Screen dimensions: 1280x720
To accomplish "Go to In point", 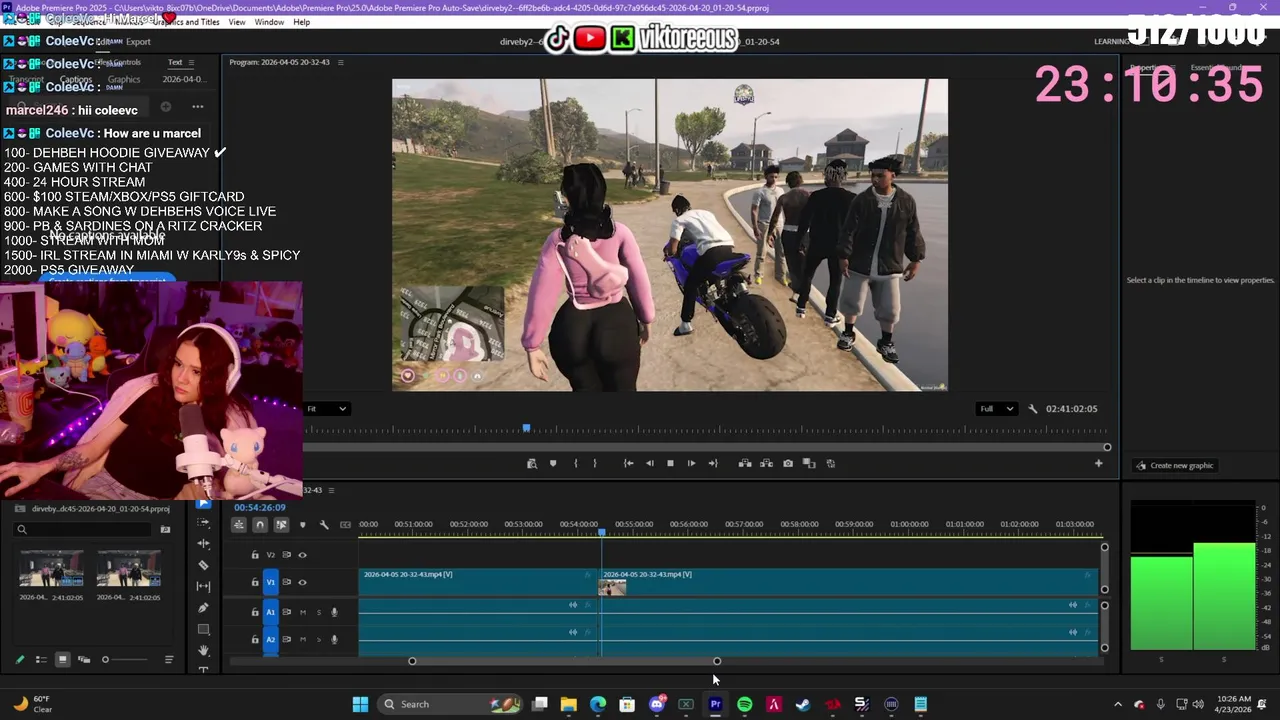I will coord(628,463).
